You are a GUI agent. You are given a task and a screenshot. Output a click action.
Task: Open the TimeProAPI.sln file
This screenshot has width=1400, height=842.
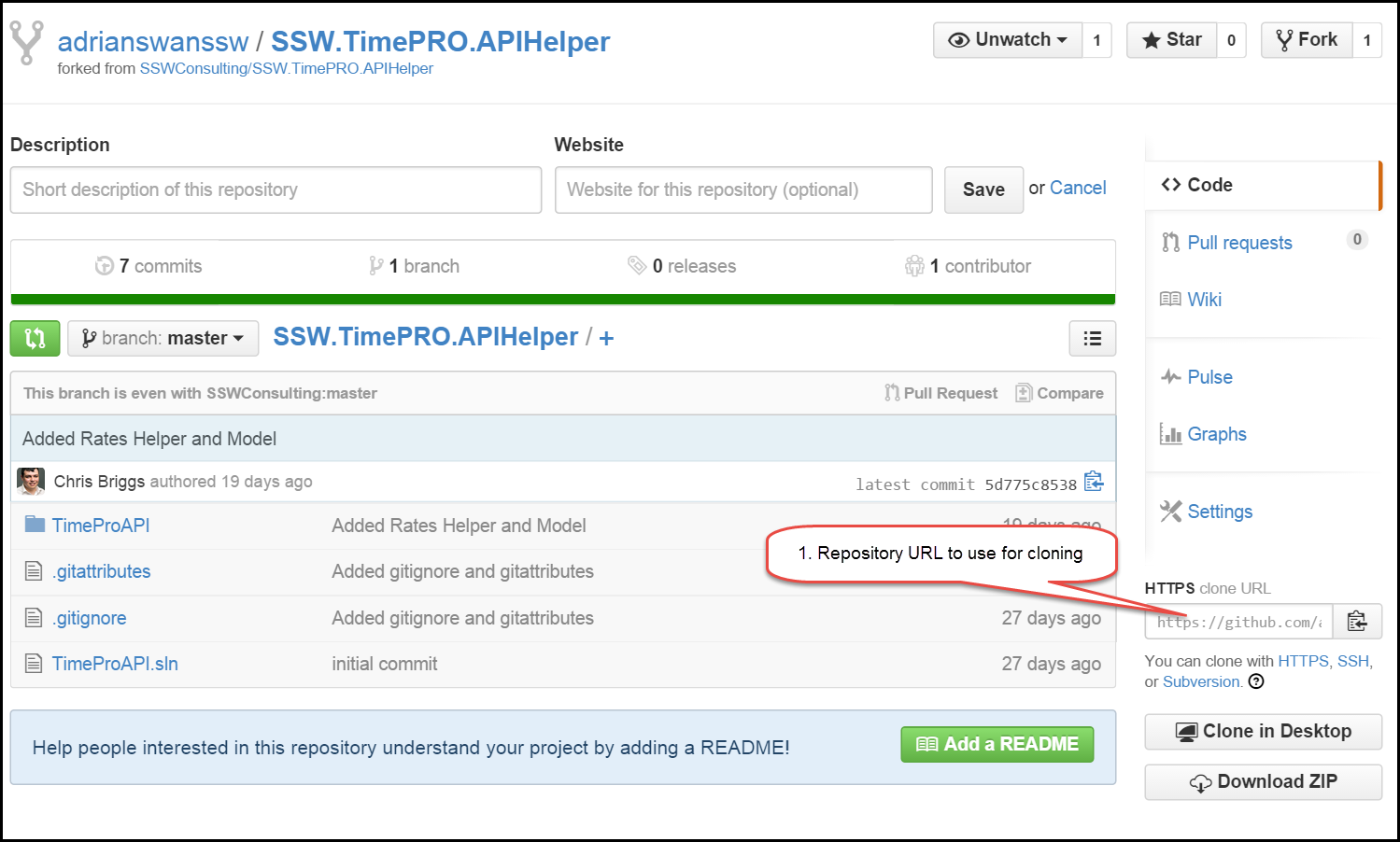click(115, 664)
